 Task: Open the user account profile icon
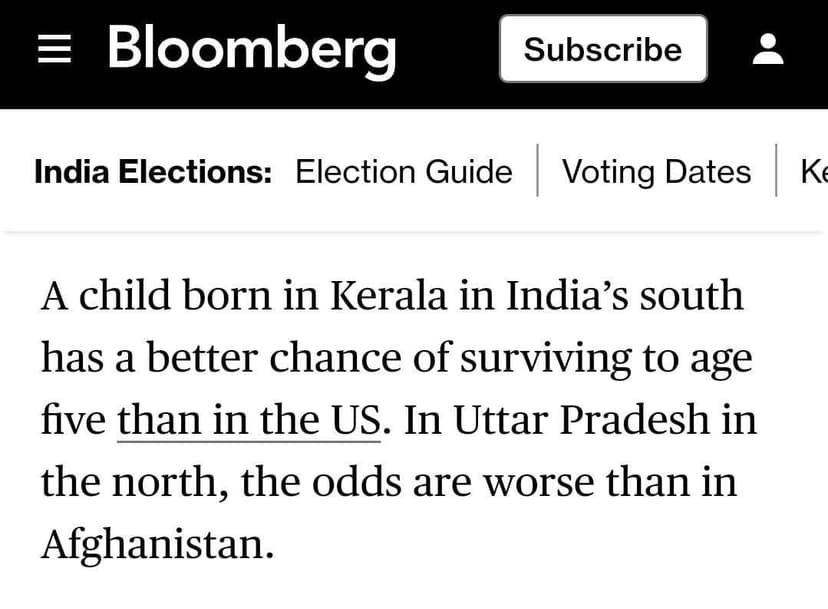768,49
